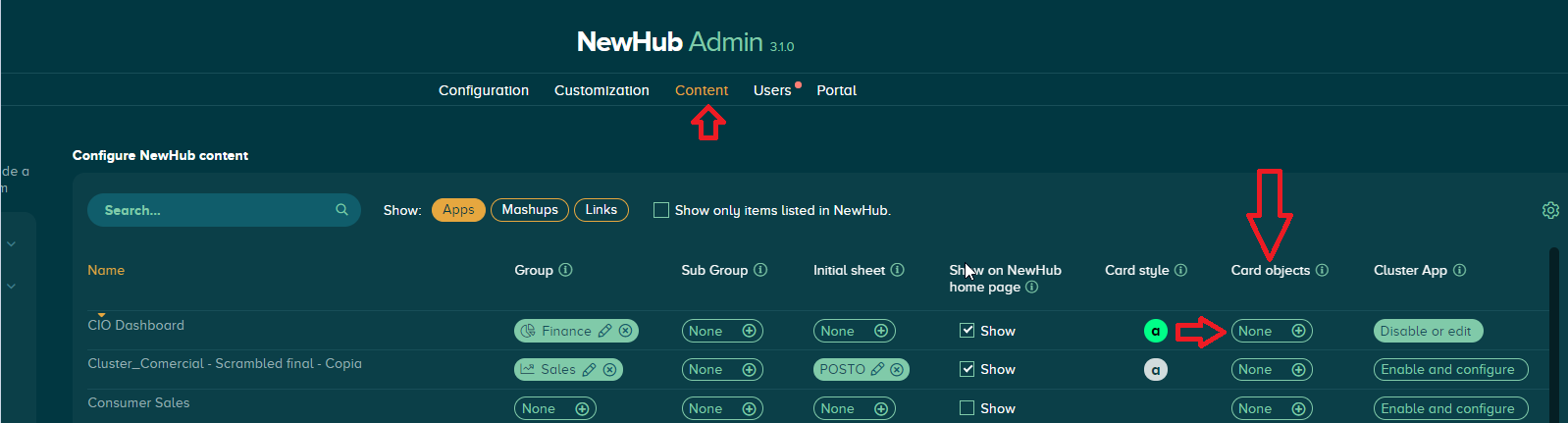Uncheck Show for CIO Dashboard
Screen dimensions: 1568x423
pyautogui.click(x=967, y=331)
